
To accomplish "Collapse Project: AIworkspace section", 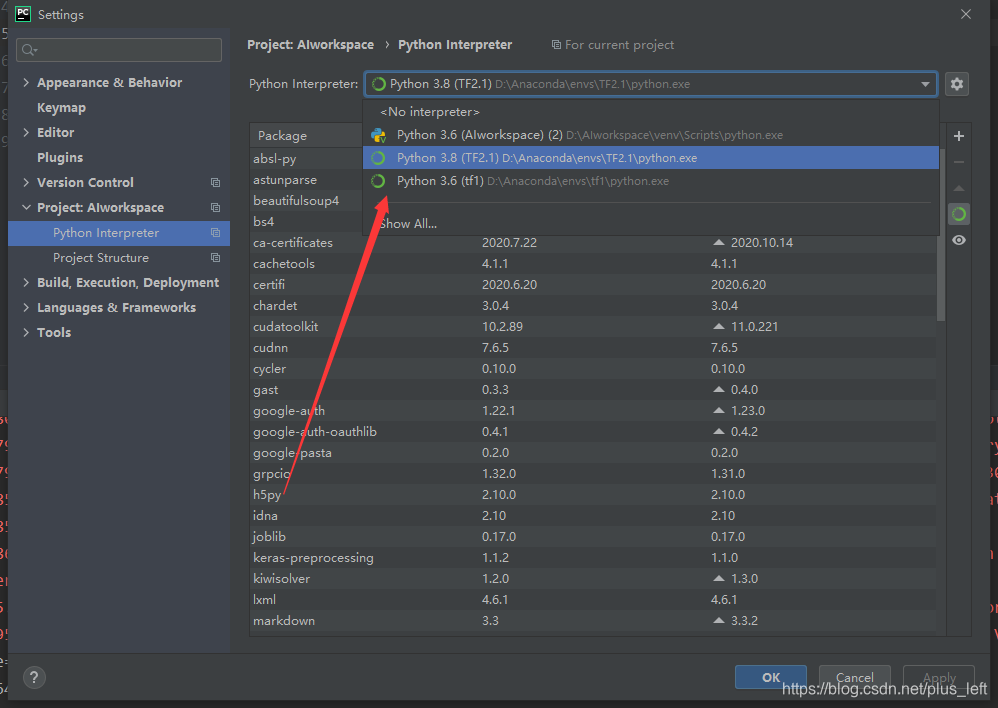I will [x=26, y=208].
